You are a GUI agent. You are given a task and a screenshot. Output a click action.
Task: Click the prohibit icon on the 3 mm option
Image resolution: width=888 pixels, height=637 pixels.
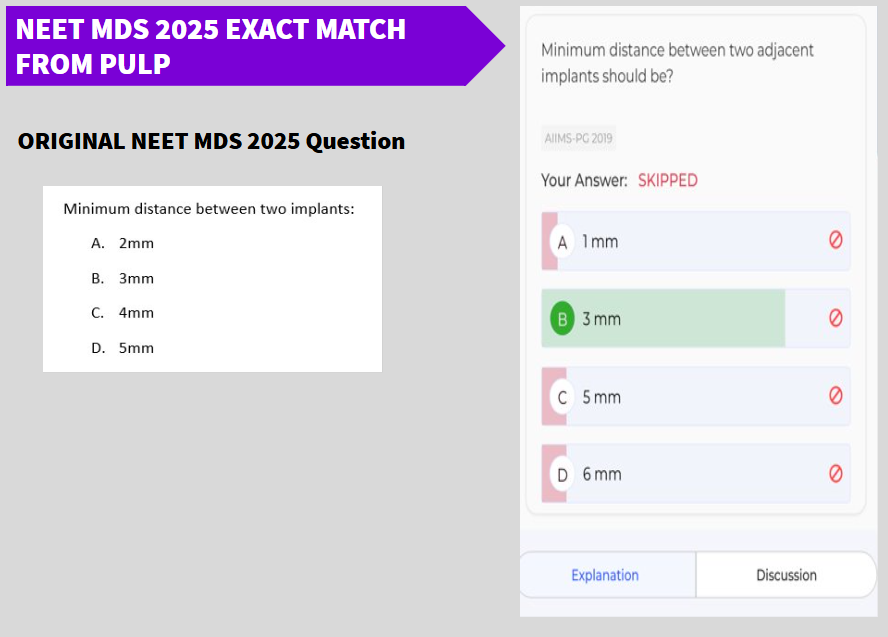pos(835,318)
